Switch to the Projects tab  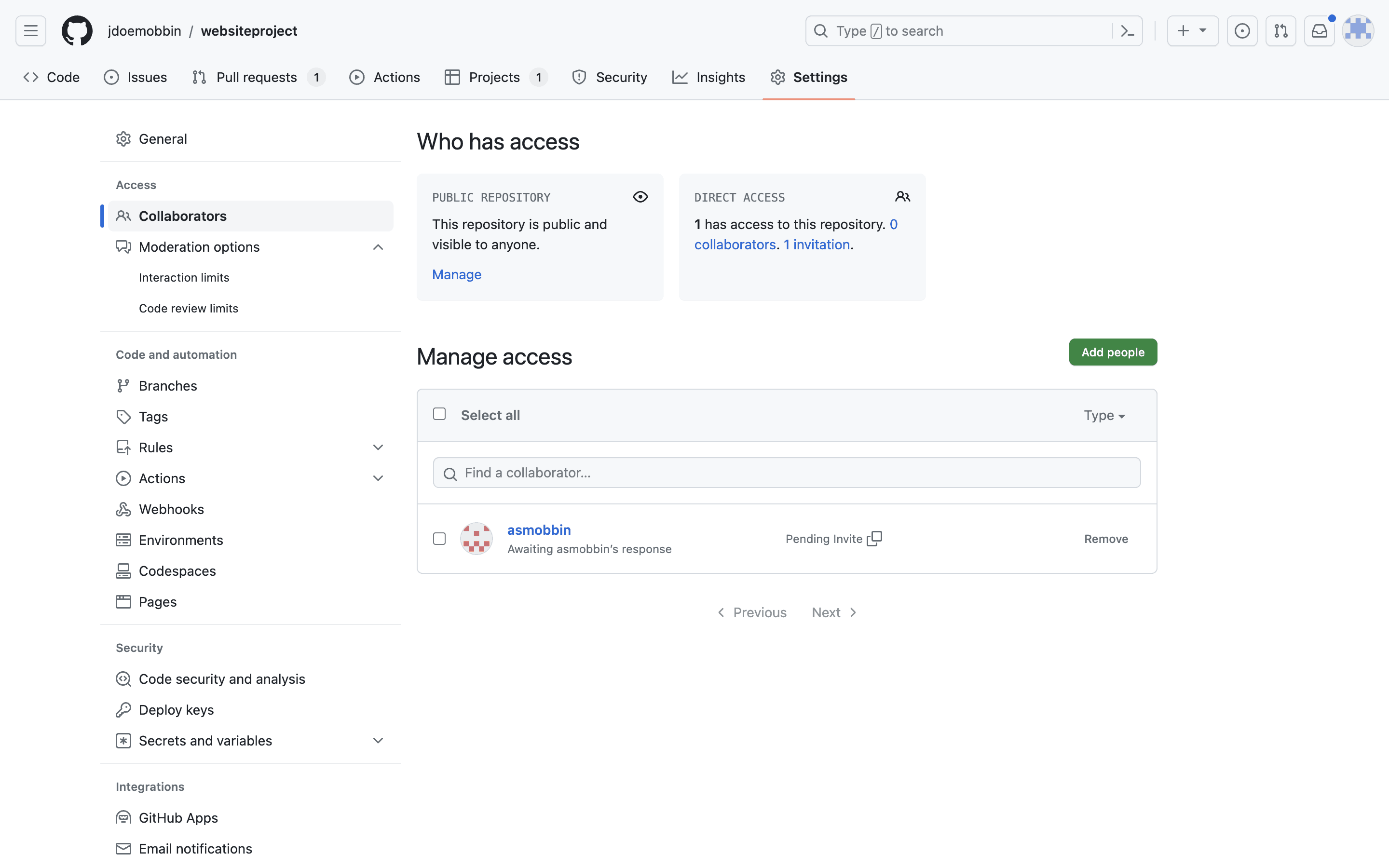coord(494,77)
